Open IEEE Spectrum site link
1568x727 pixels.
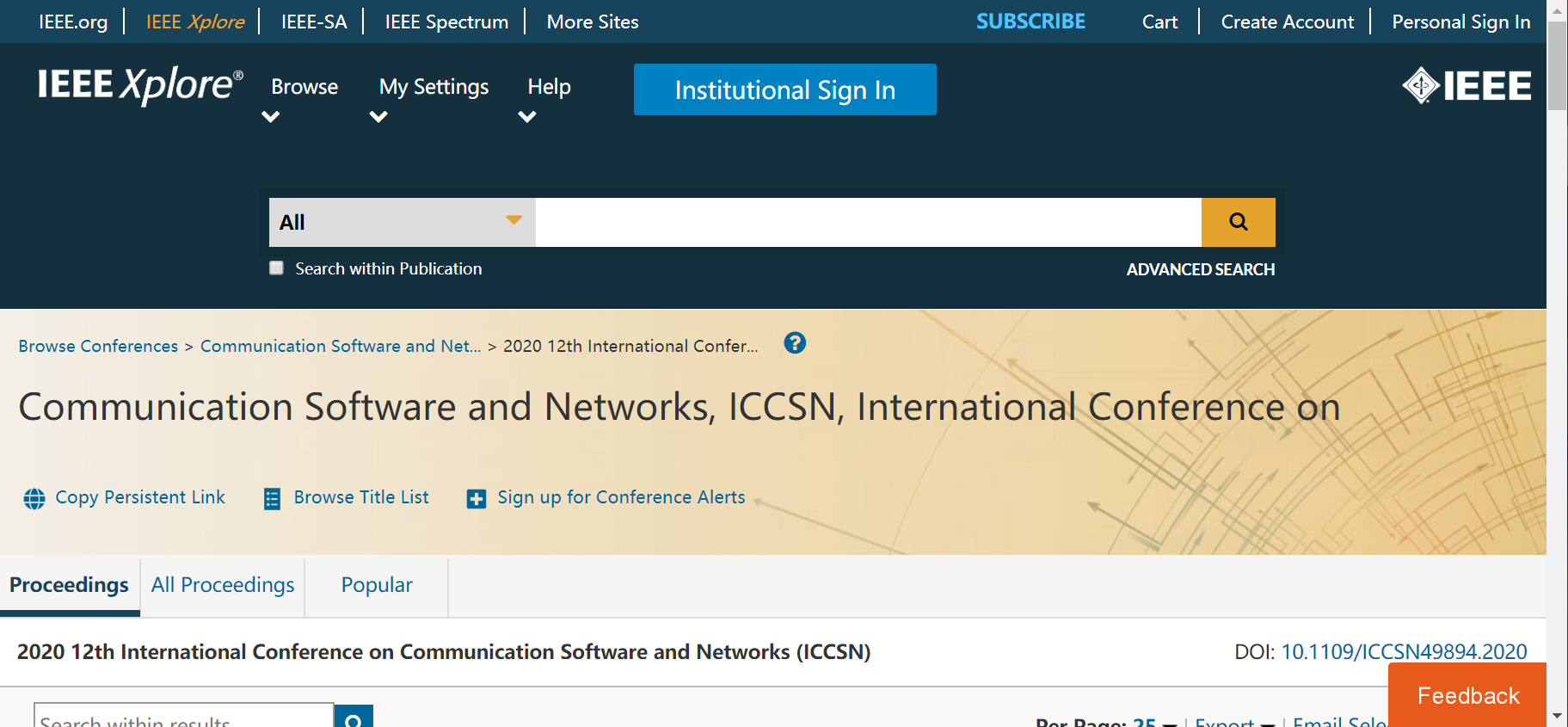(x=446, y=22)
